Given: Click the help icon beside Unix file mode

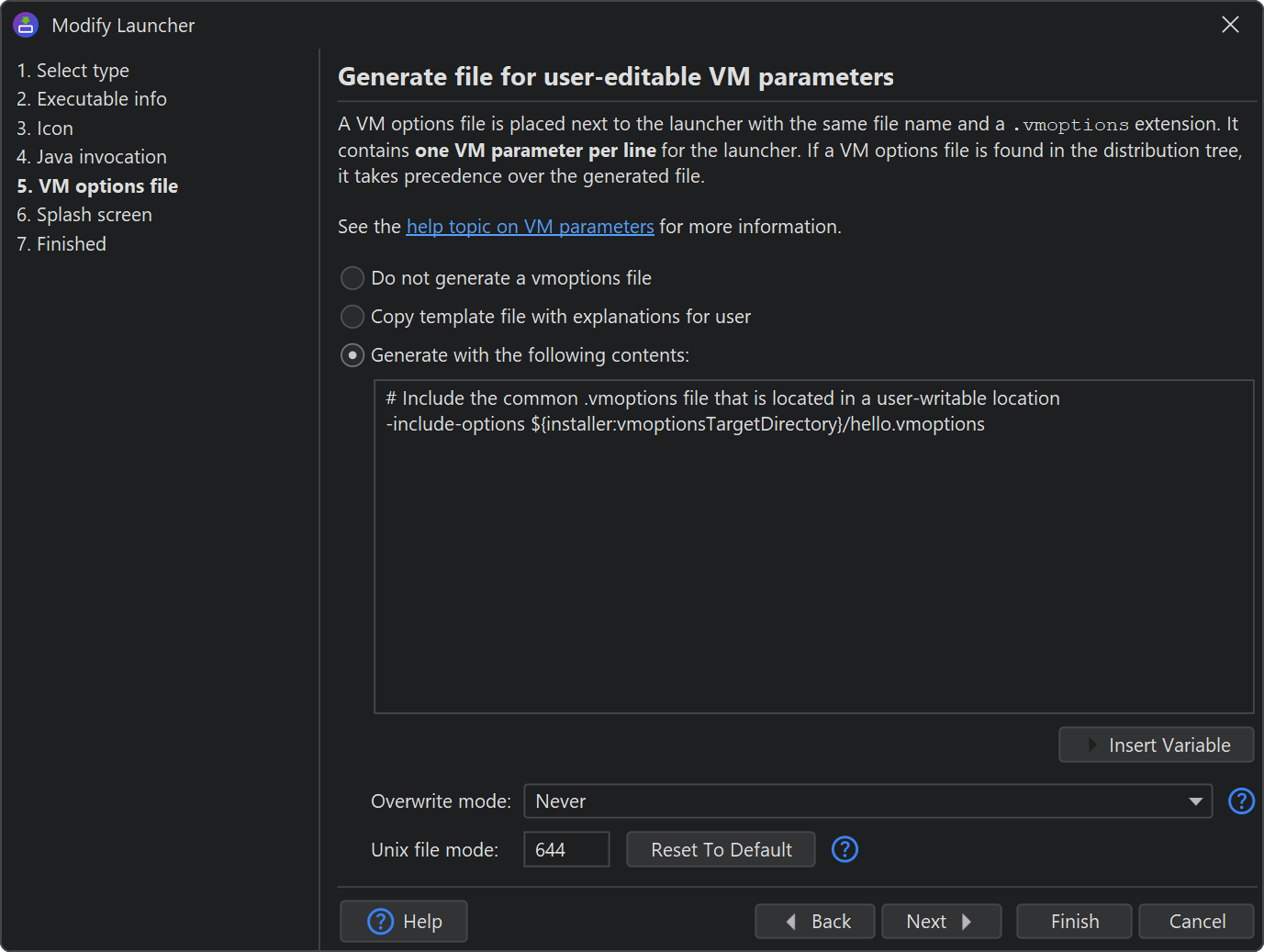Looking at the screenshot, I should pyautogui.click(x=845, y=849).
